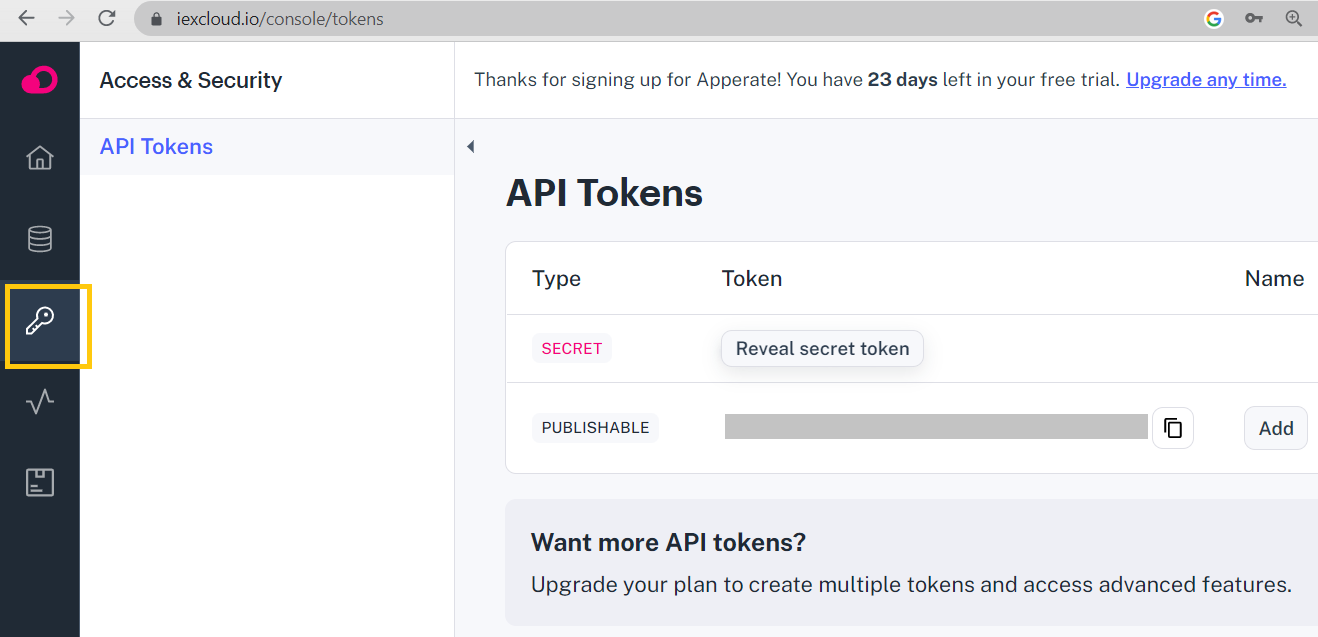This screenshot has width=1318, height=637.
Task: Go back with browser back arrow
Action: point(26,18)
